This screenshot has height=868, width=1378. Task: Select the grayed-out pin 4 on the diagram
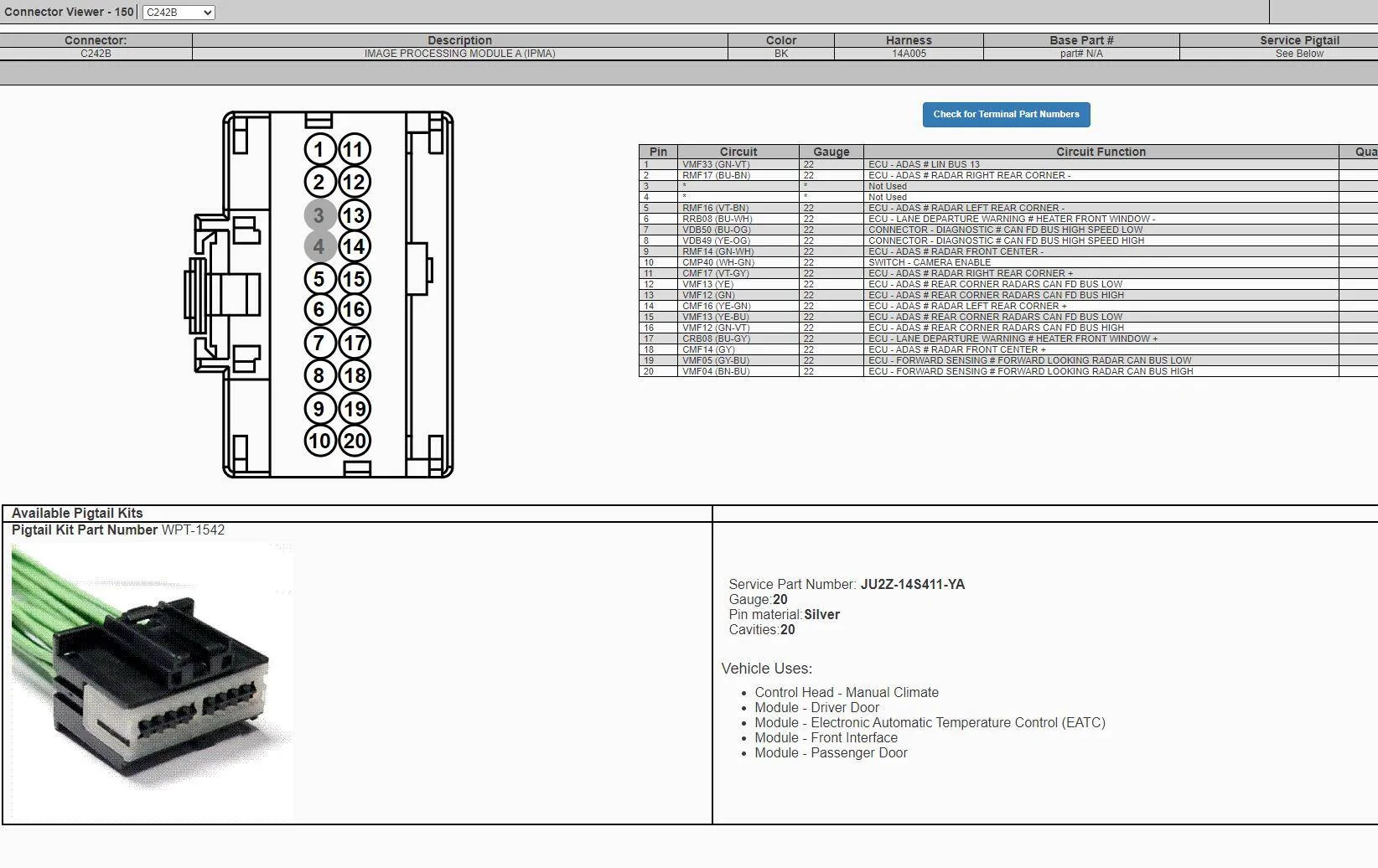click(319, 246)
